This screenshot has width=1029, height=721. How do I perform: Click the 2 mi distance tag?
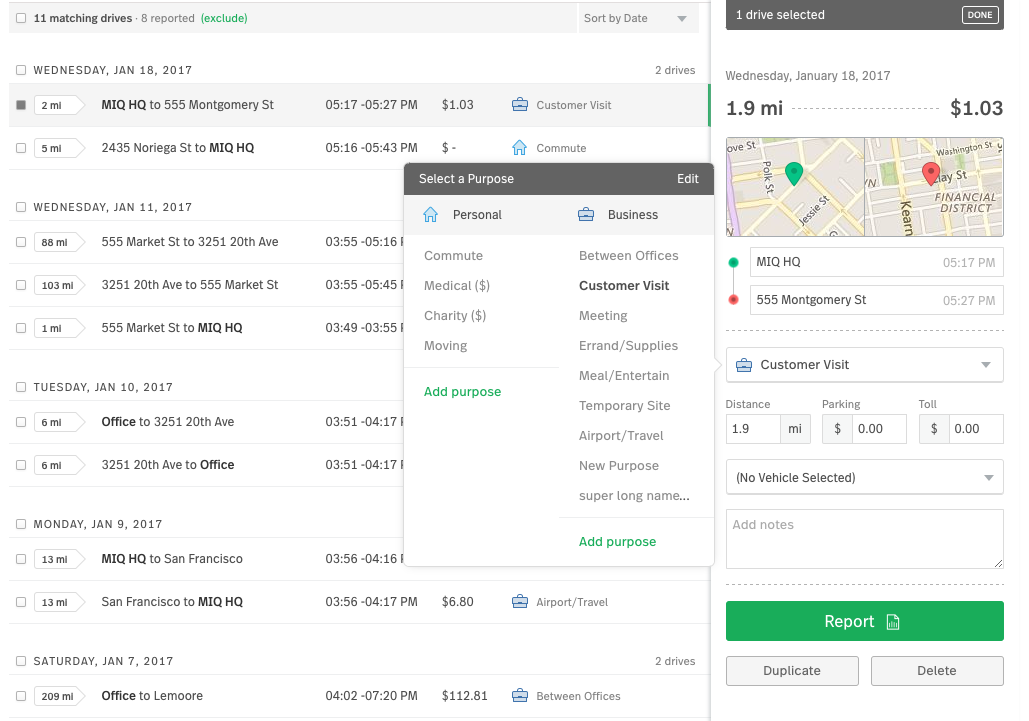[x=59, y=105]
